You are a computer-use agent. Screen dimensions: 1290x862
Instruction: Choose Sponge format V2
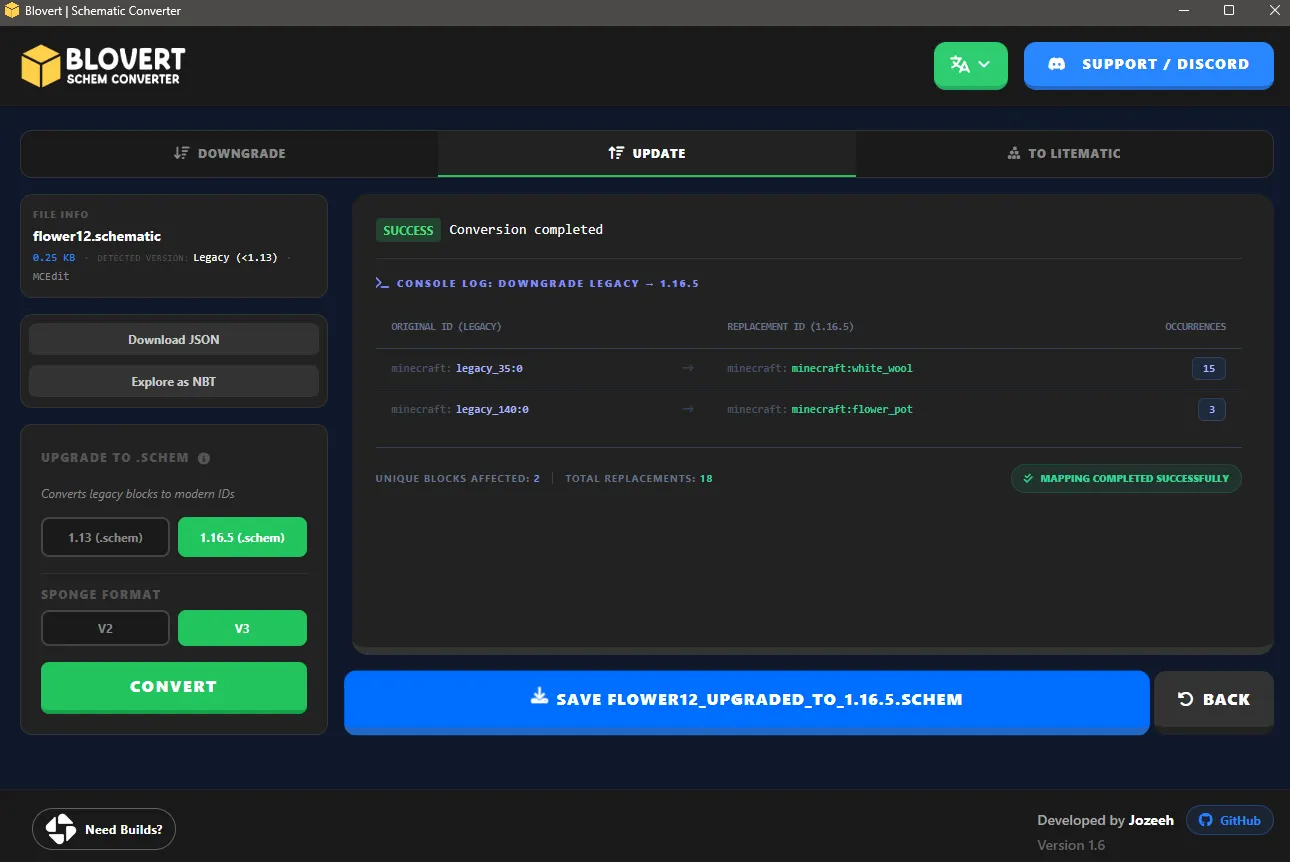click(x=105, y=628)
